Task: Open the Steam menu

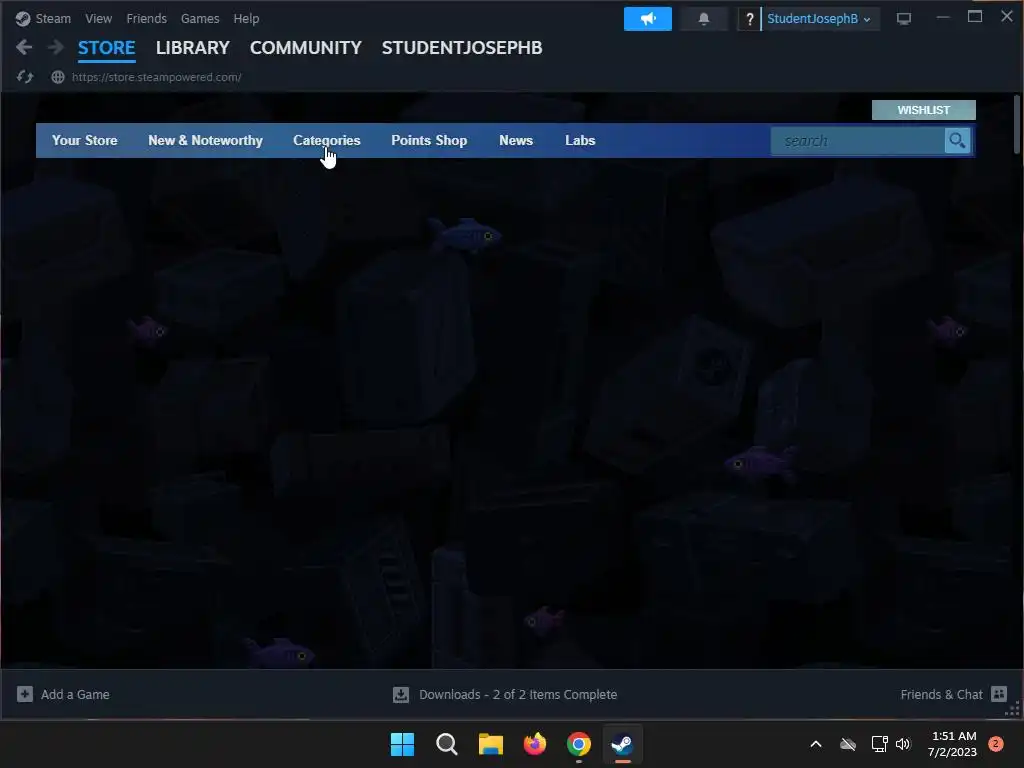Action: (53, 18)
